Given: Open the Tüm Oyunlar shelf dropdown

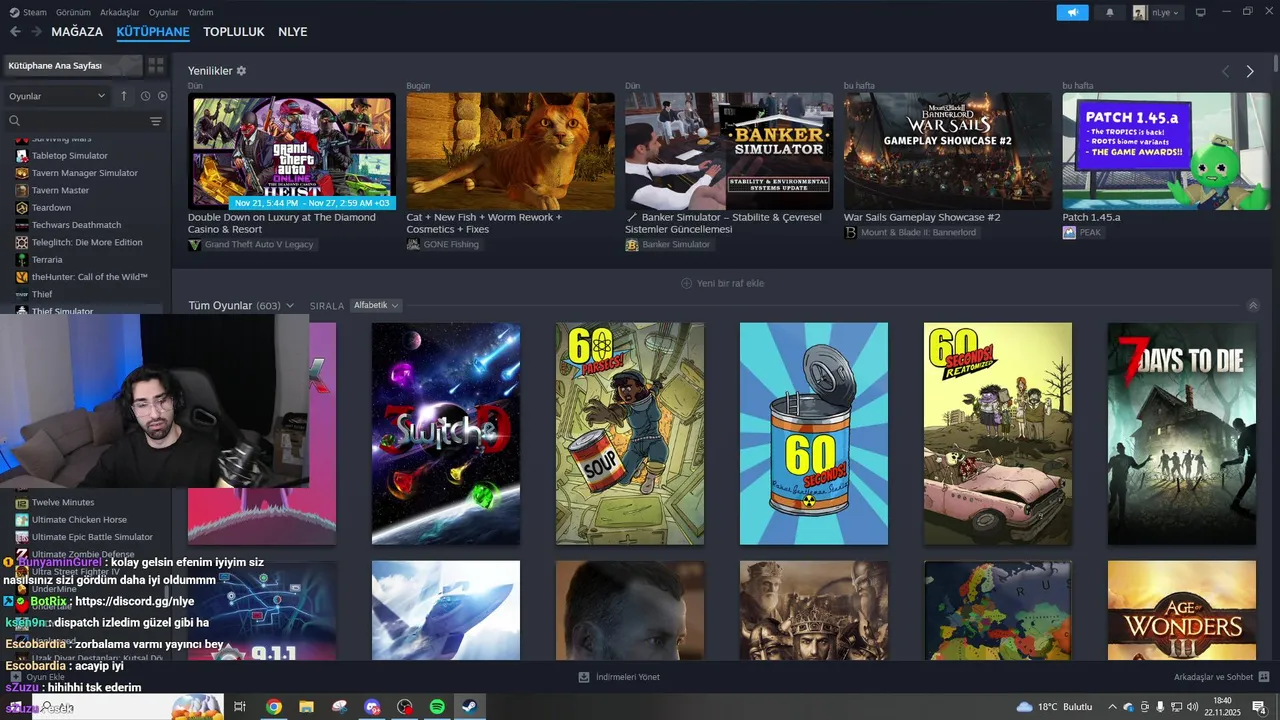Looking at the screenshot, I should click(x=290, y=305).
